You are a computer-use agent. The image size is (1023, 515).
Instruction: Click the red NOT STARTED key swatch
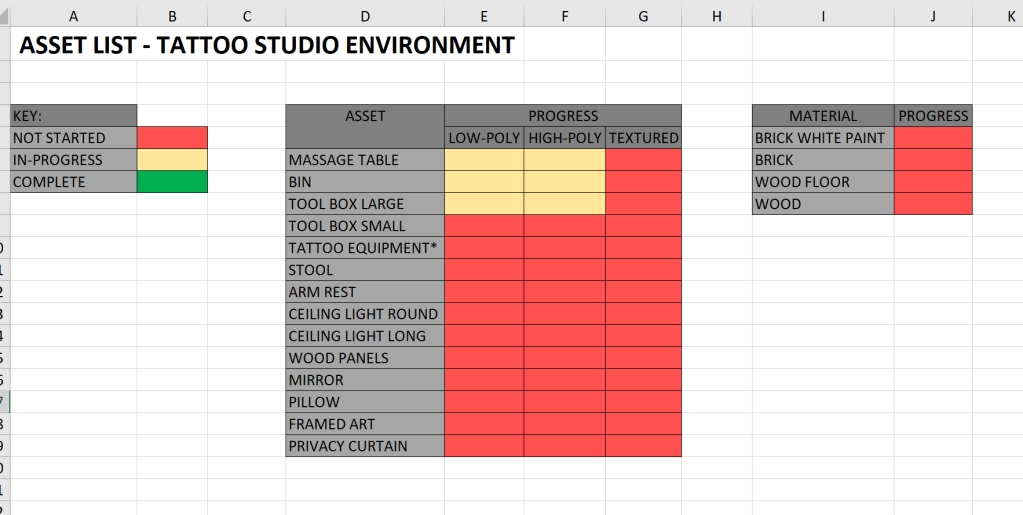tap(172, 138)
